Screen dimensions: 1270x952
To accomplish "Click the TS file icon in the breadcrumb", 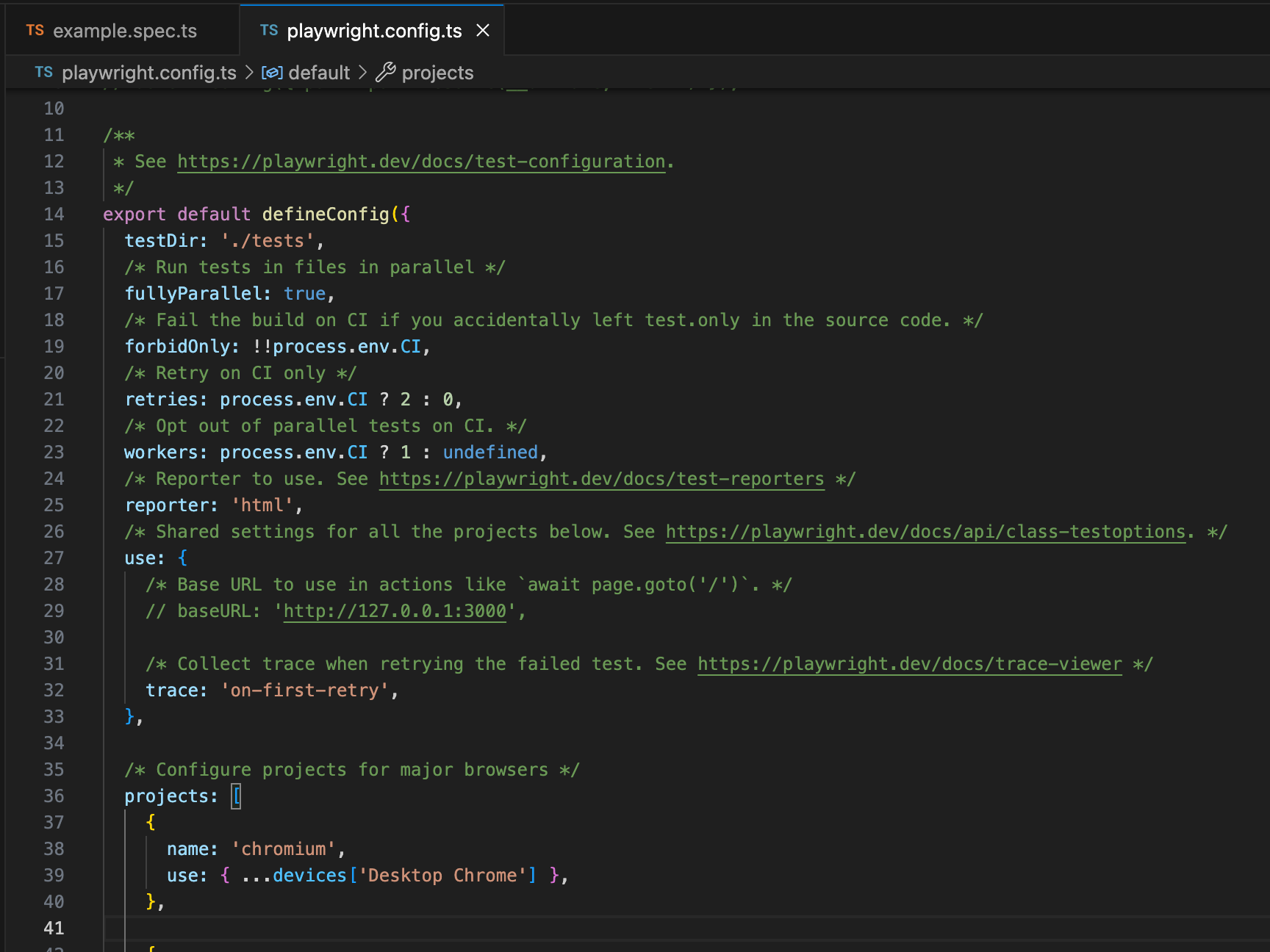I will [x=43, y=72].
